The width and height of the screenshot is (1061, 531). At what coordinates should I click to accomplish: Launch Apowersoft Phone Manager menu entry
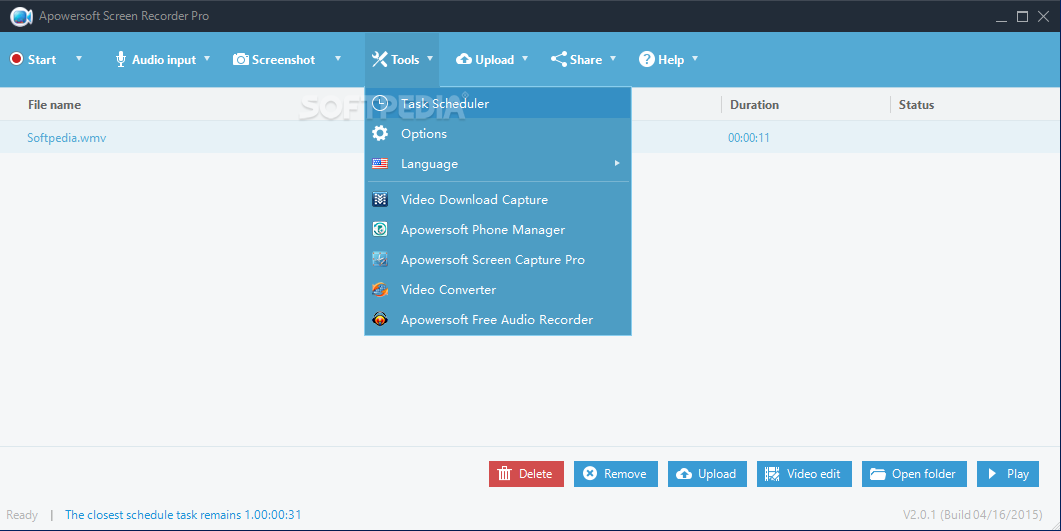pos(498,229)
